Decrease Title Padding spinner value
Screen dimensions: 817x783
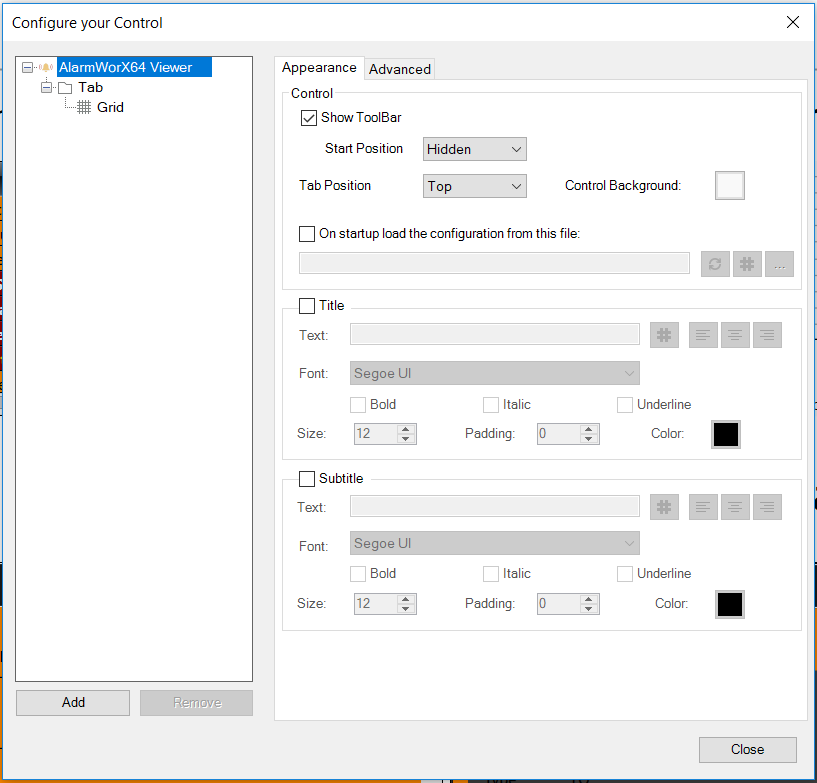tap(588, 439)
